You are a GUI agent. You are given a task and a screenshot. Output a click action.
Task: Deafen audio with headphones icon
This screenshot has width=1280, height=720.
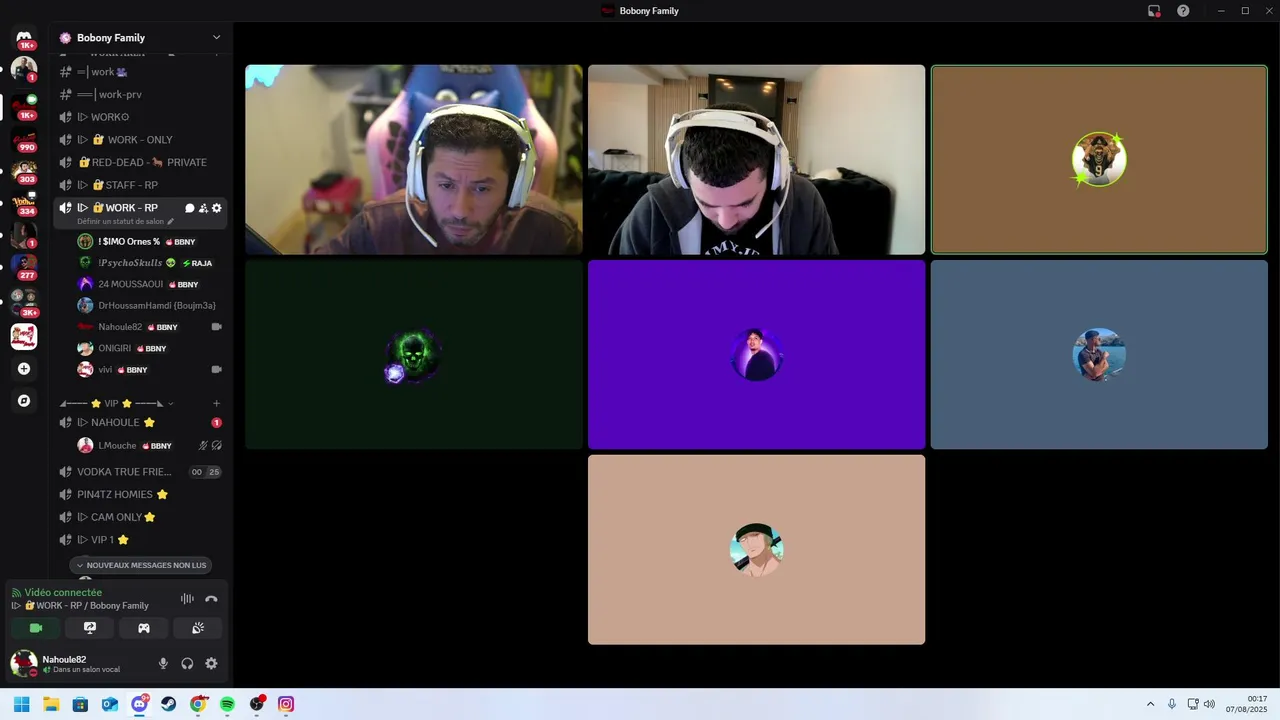click(x=187, y=663)
